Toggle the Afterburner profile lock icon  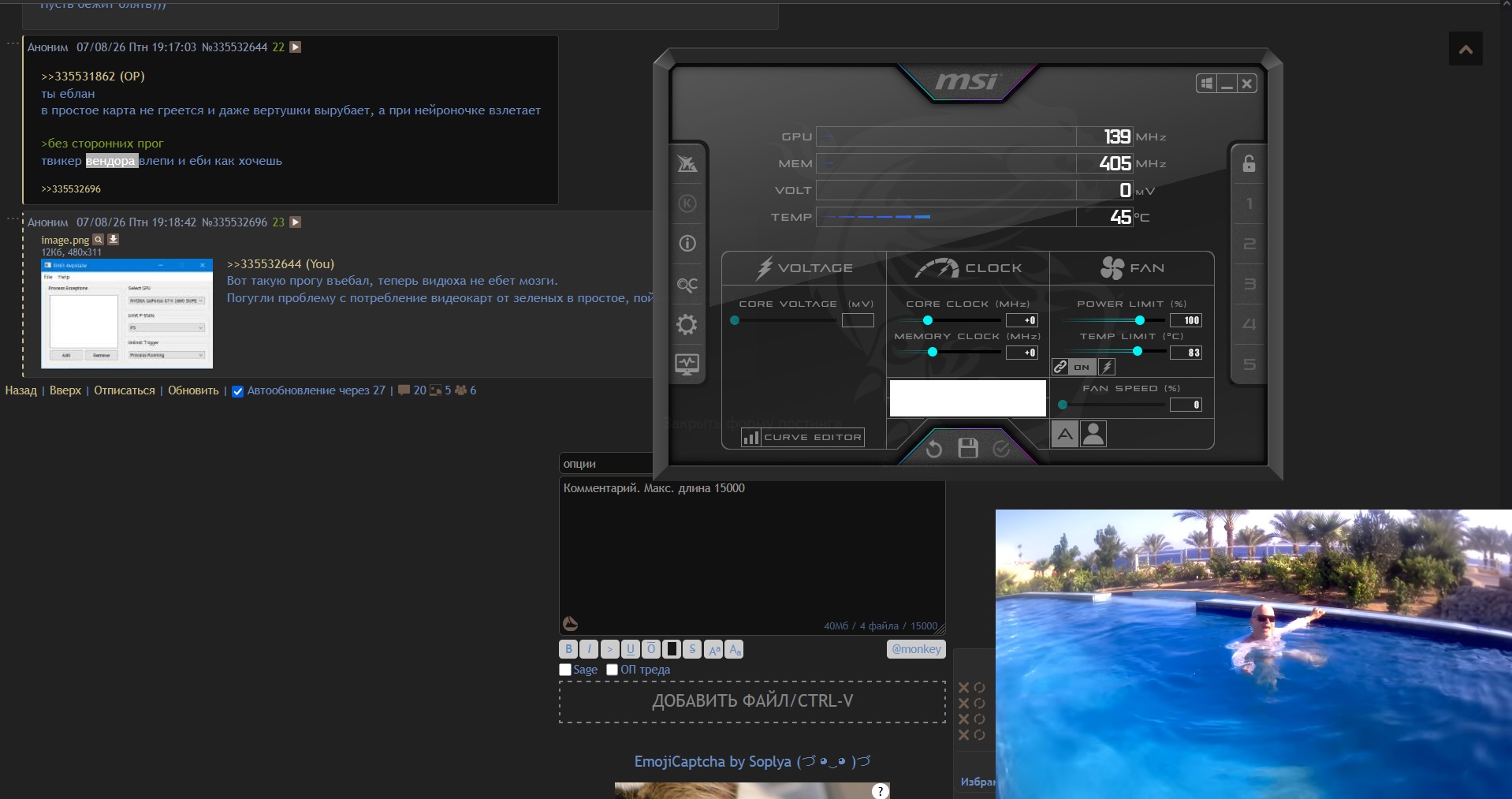(x=1249, y=163)
